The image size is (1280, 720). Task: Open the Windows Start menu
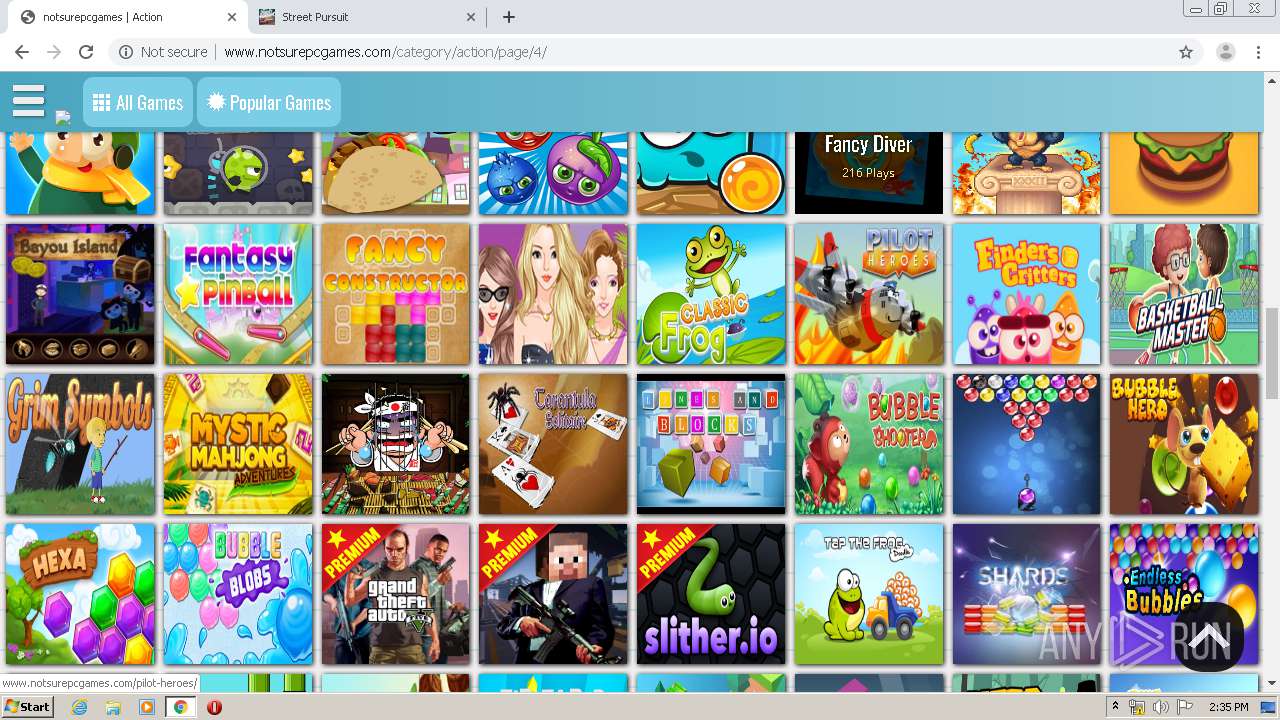pyautogui.click(x=28, y=707)
